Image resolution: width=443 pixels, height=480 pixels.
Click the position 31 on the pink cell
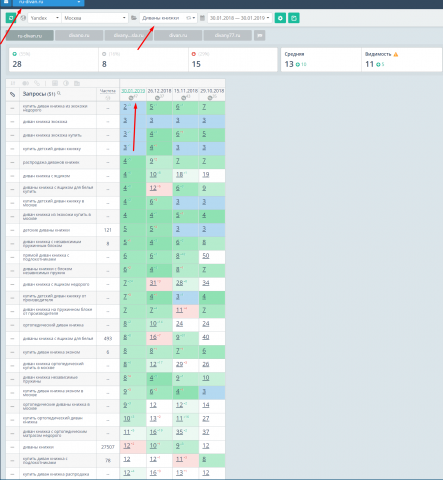153,283
